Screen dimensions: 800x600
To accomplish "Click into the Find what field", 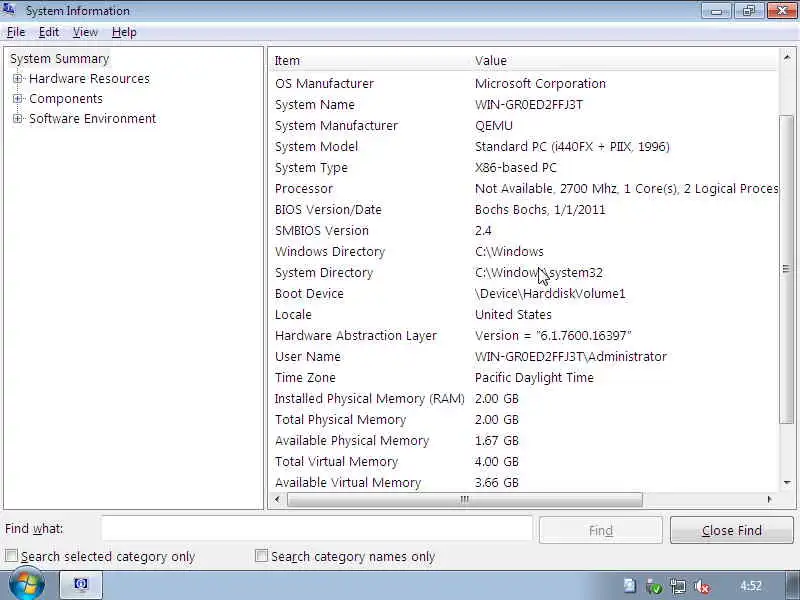I will (x=317, y=528).
